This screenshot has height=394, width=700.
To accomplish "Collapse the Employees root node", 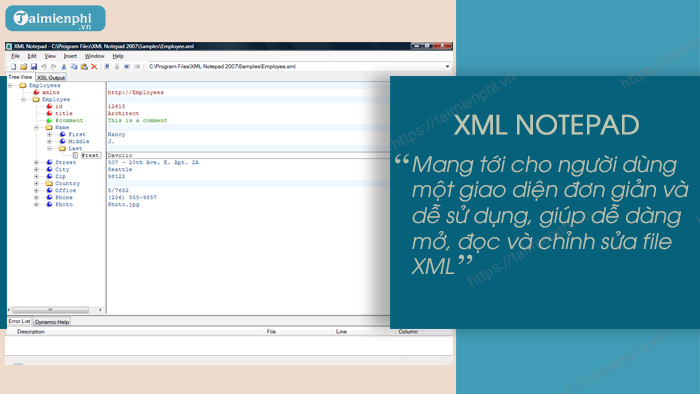I will pos(10,85).
